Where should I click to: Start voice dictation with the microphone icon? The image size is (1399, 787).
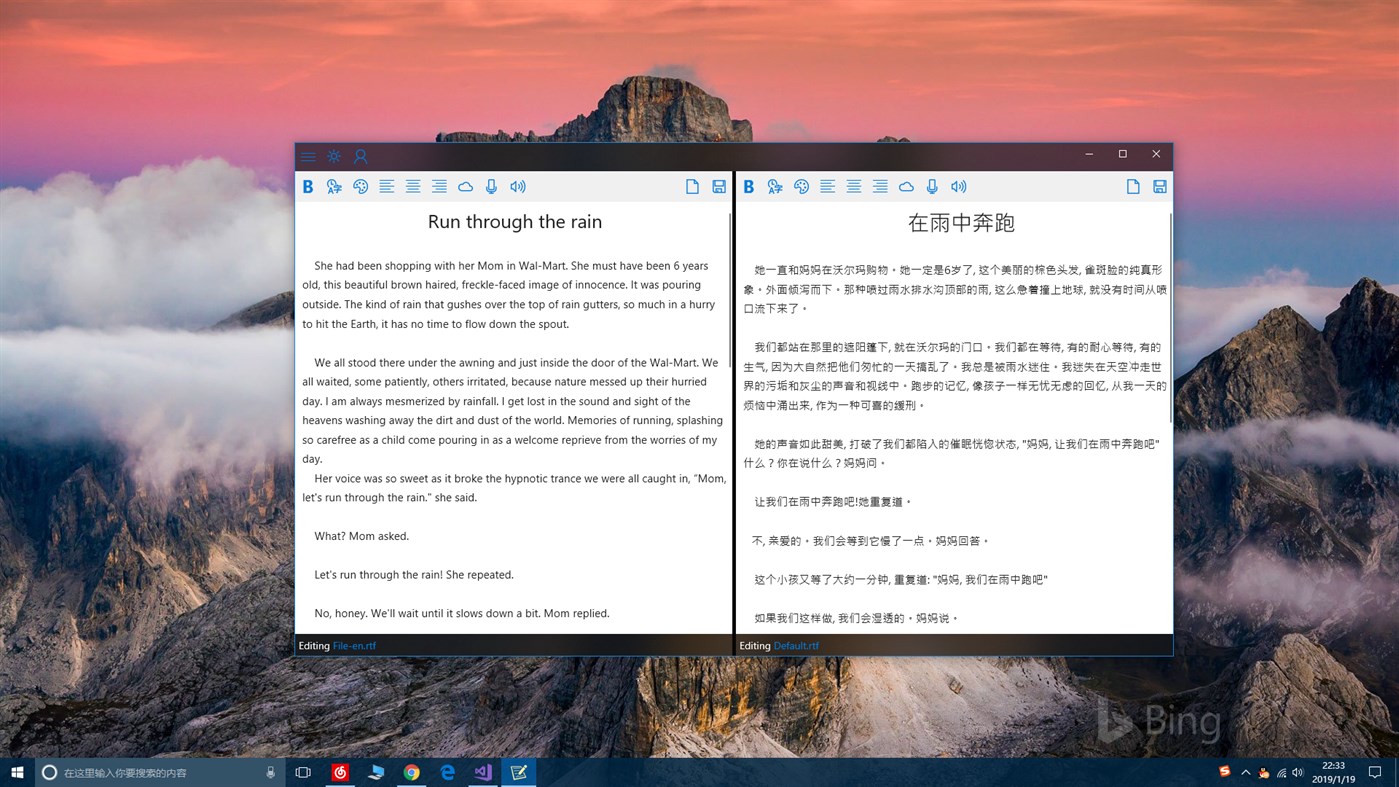click(x=491, y=186)
